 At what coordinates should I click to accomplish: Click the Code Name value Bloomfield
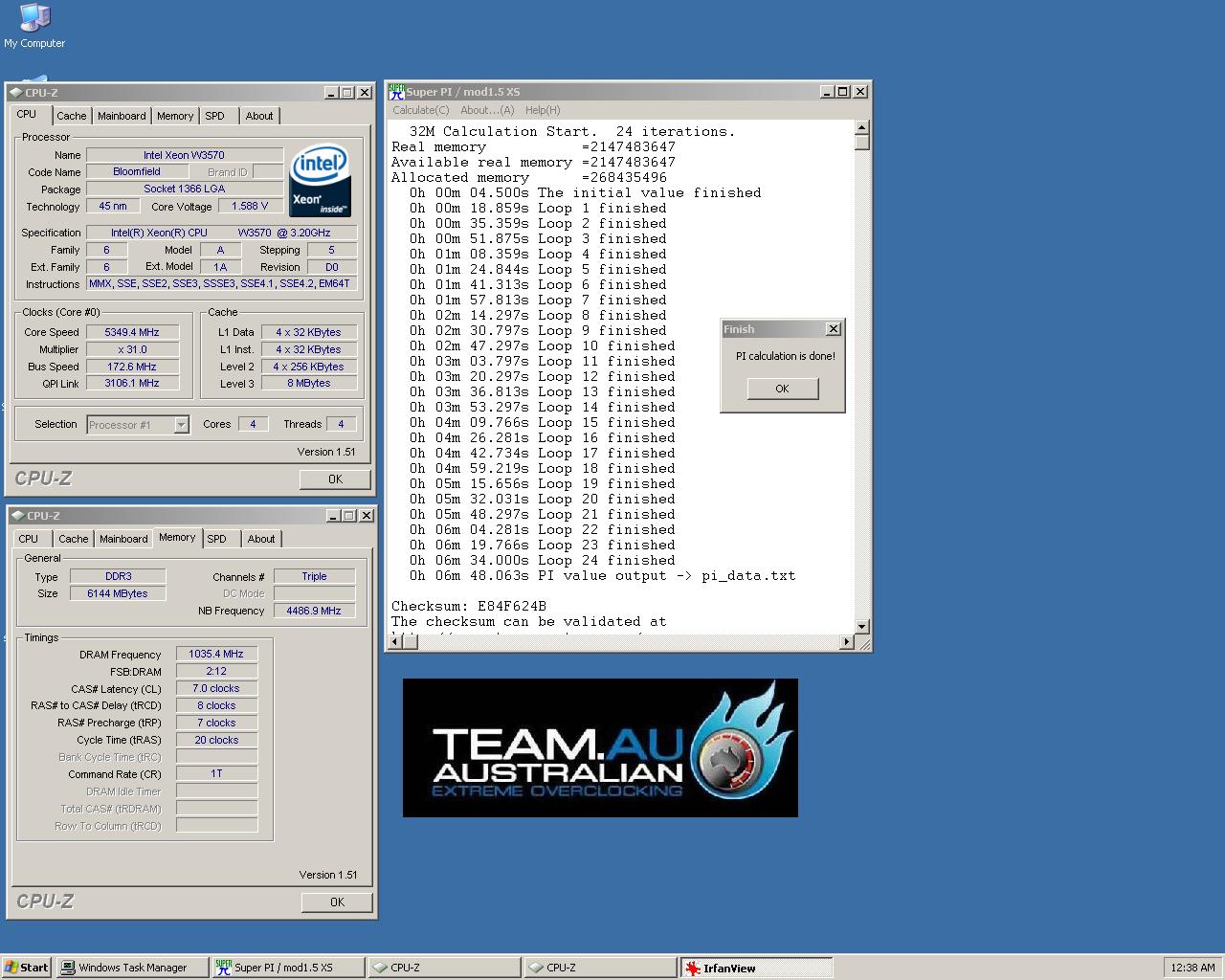137,172
